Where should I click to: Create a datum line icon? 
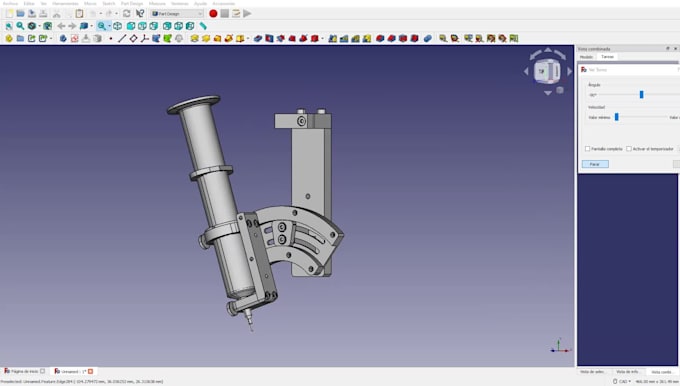pyautogui.click(x=122, y=39)
